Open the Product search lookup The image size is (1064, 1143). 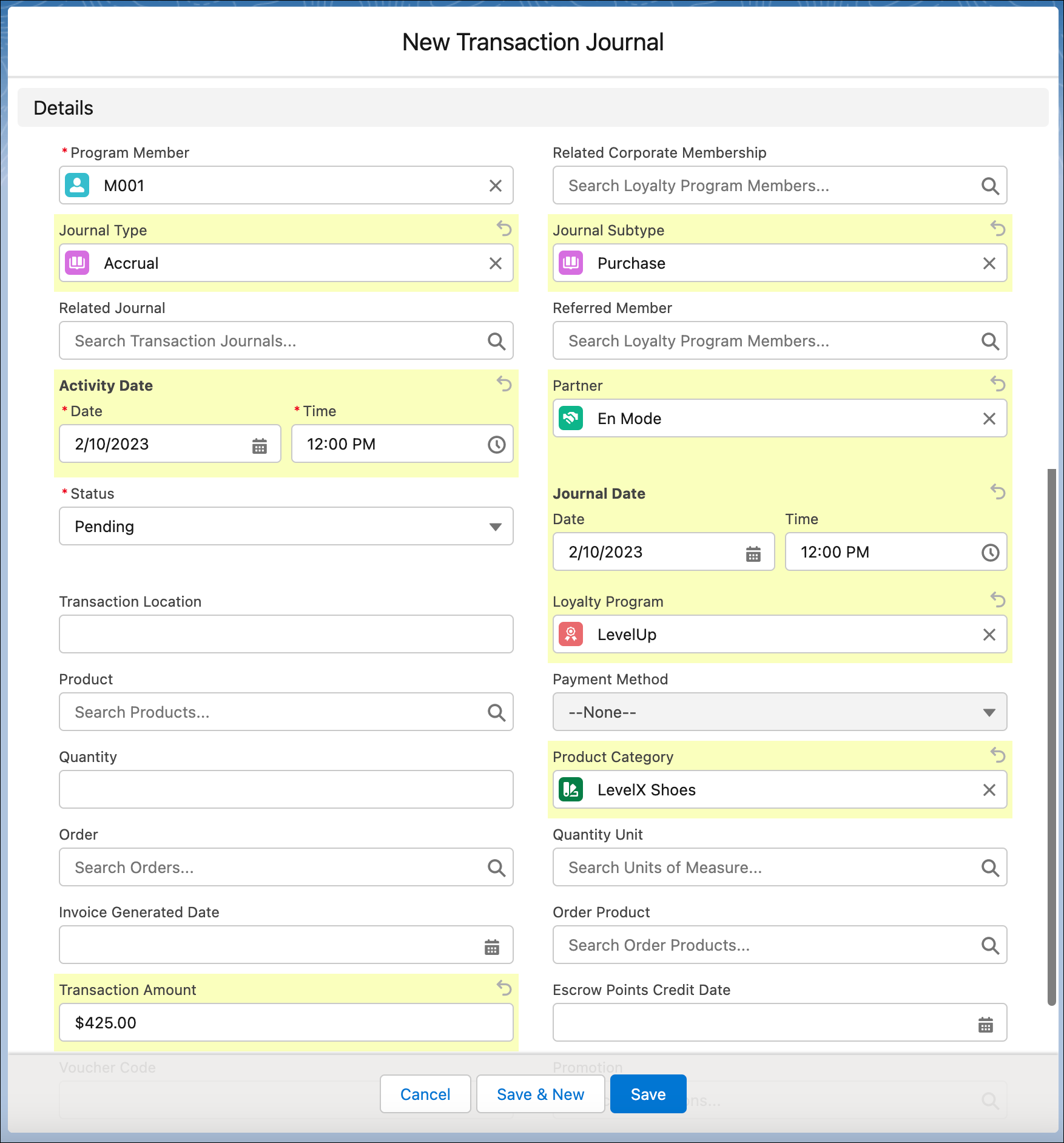tap(286, 712)
